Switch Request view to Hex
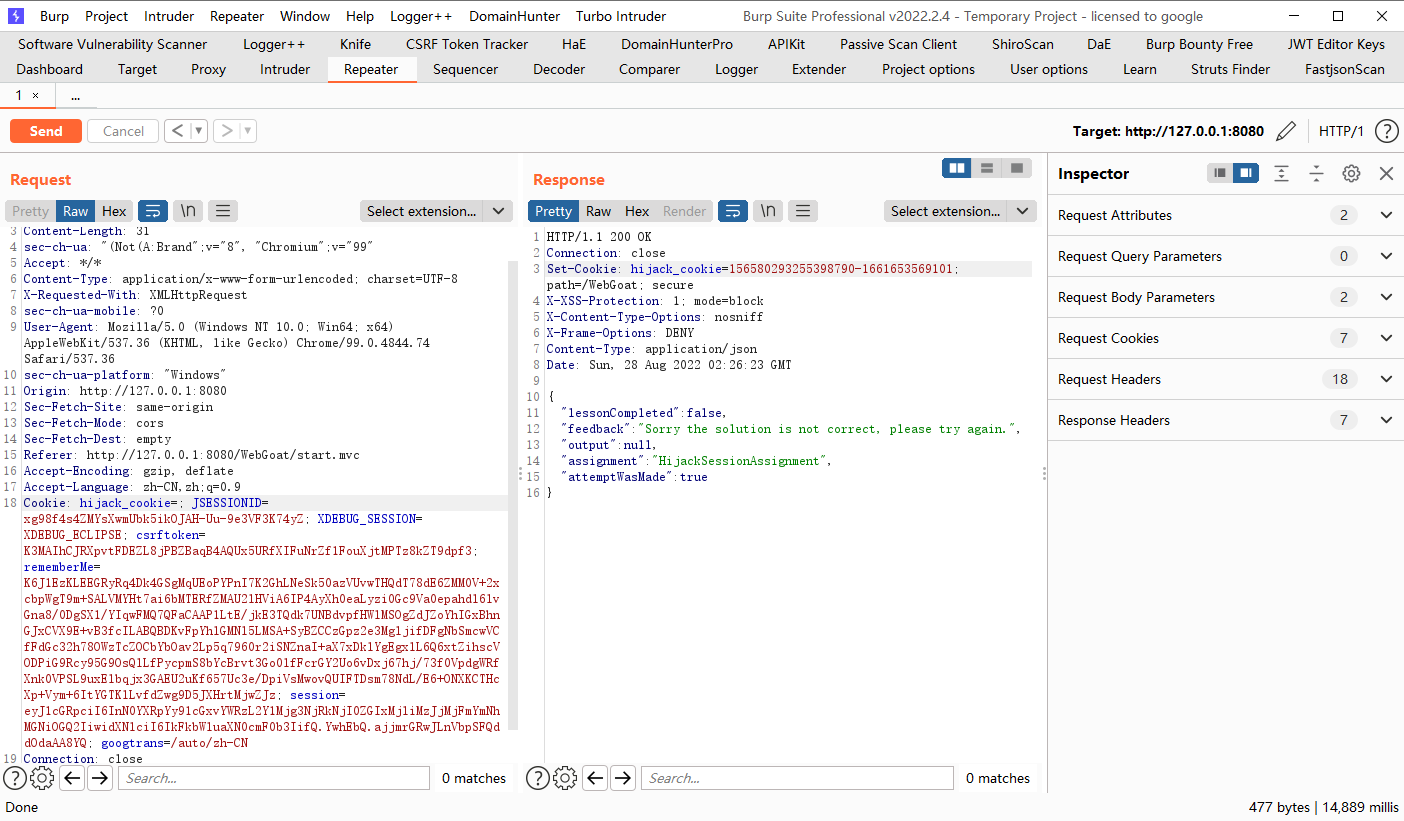 pyautogui.click(x=114, y=211)
